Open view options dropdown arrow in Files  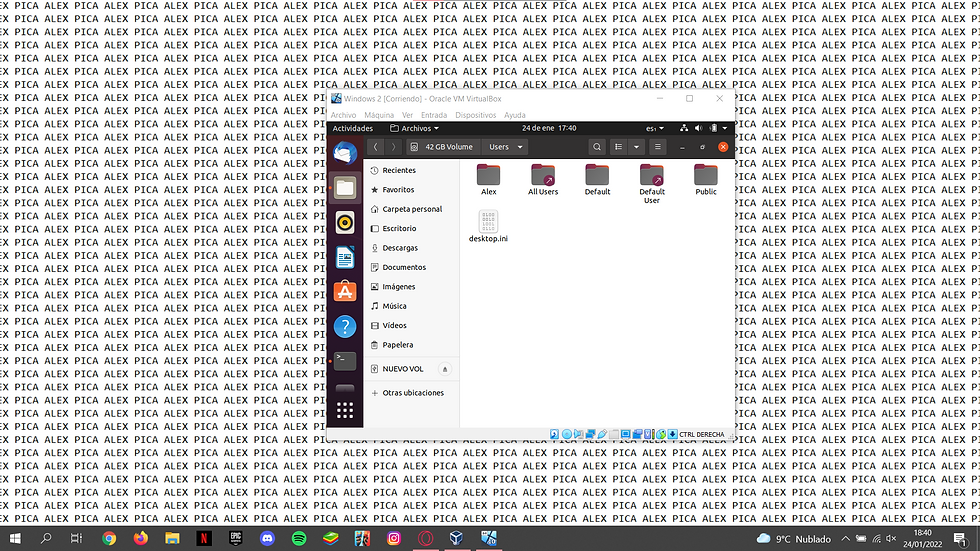pyautogui.click(x=636, y=147)
